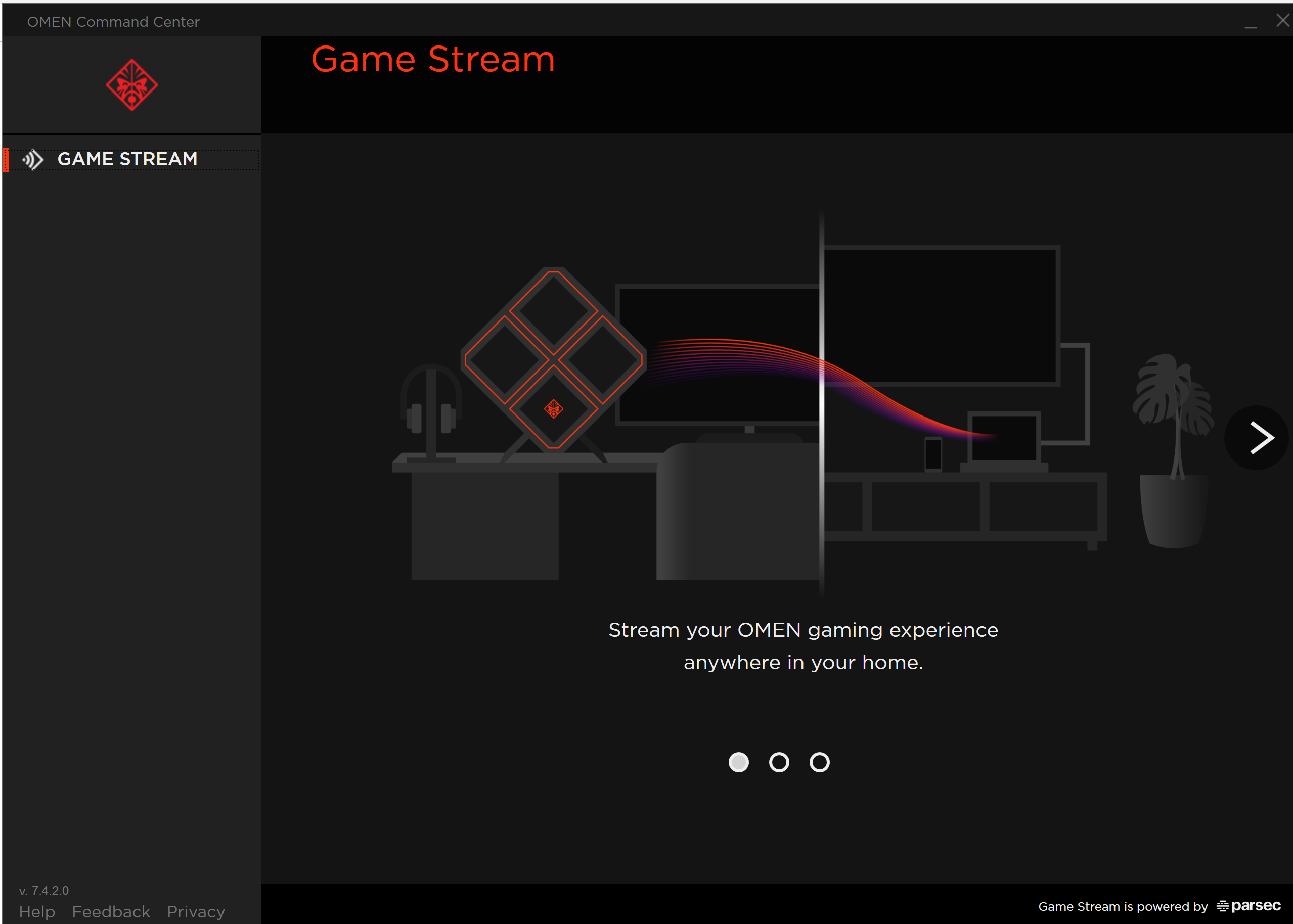1293x924 pixels.
Task: Open the Privacy link
Action: 196,911
